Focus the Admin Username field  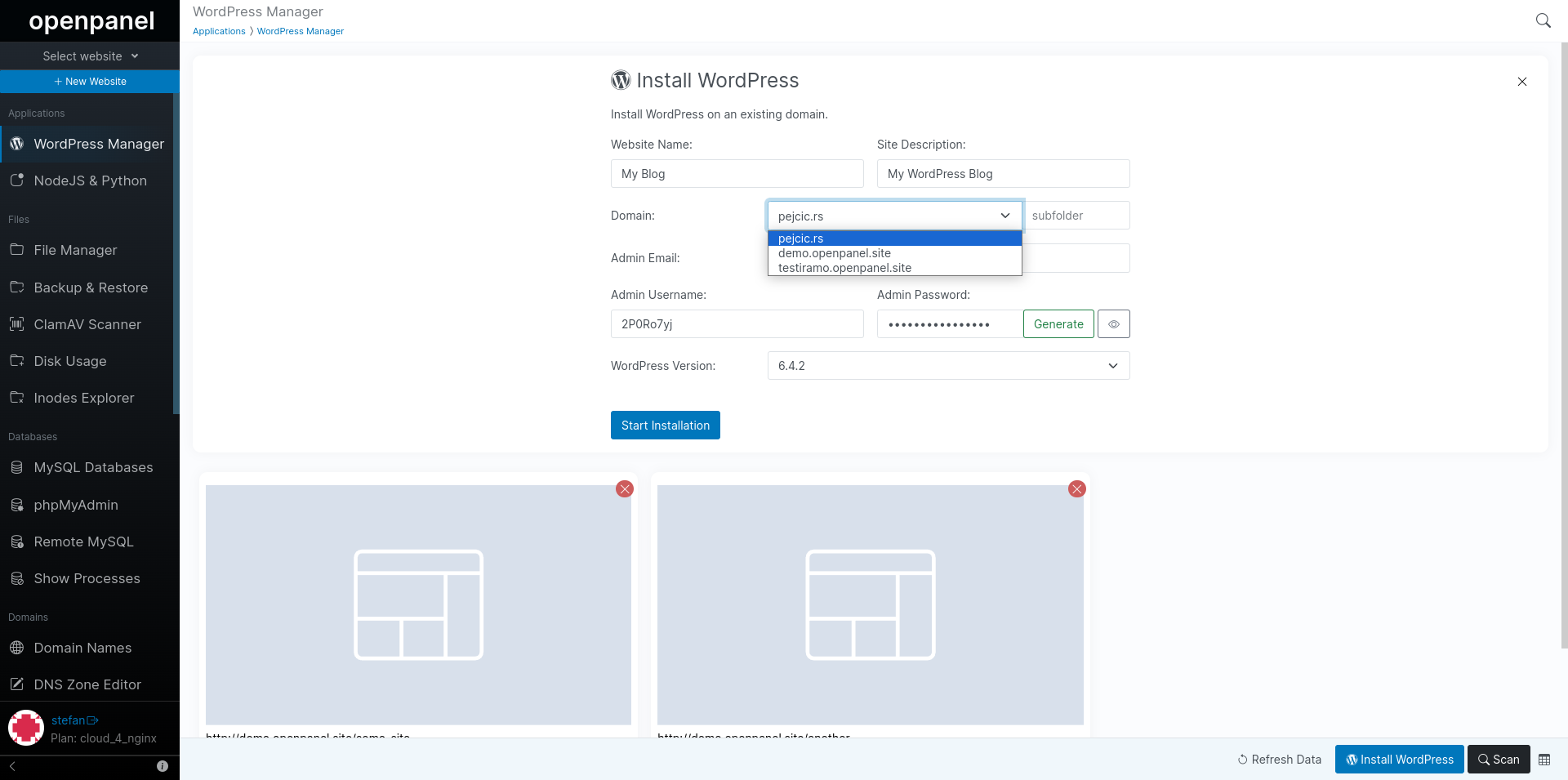coord(737,324)
